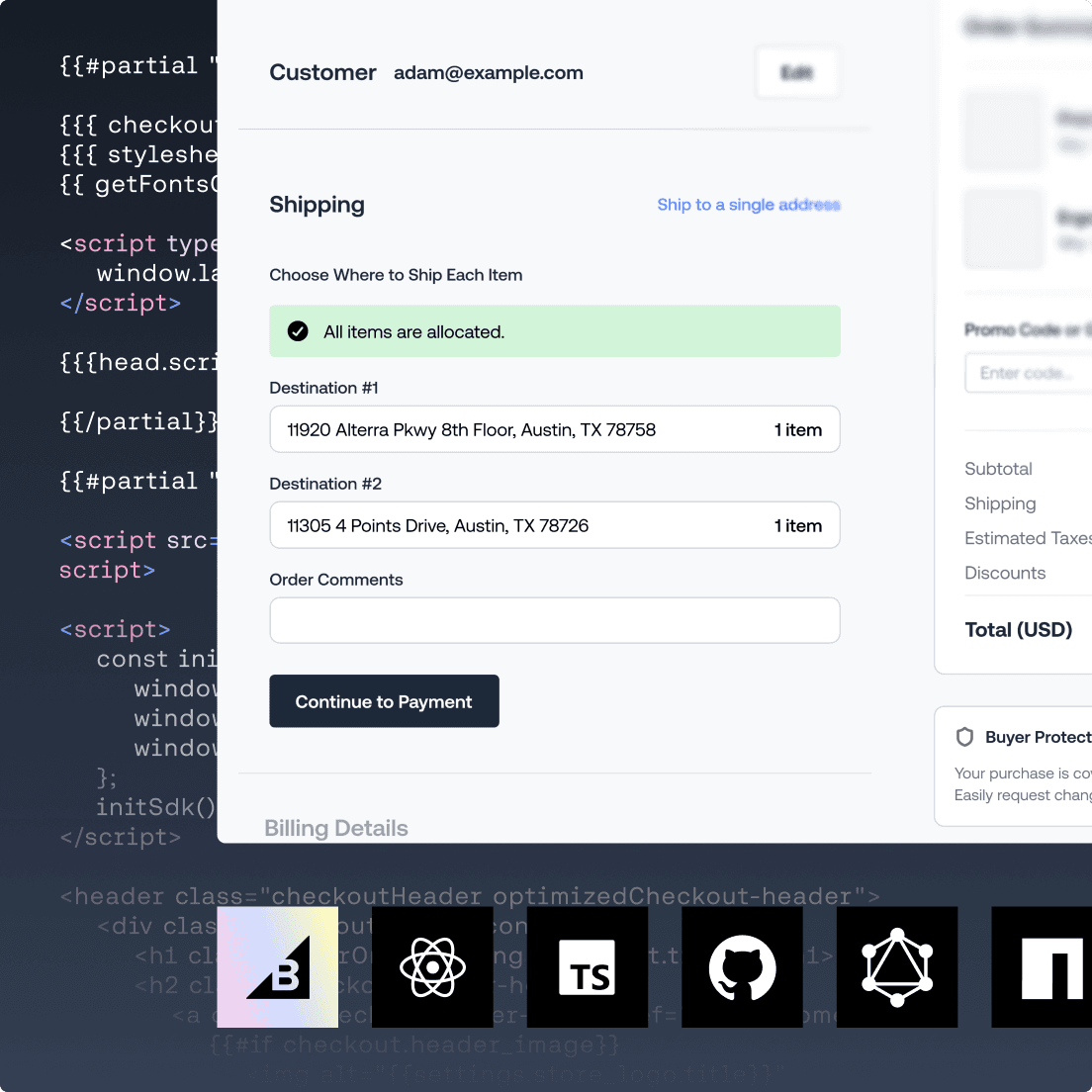This screenshot has height=1092, width=1092.
Task: Focus the promo code Enter code field
Action: 1028,373
